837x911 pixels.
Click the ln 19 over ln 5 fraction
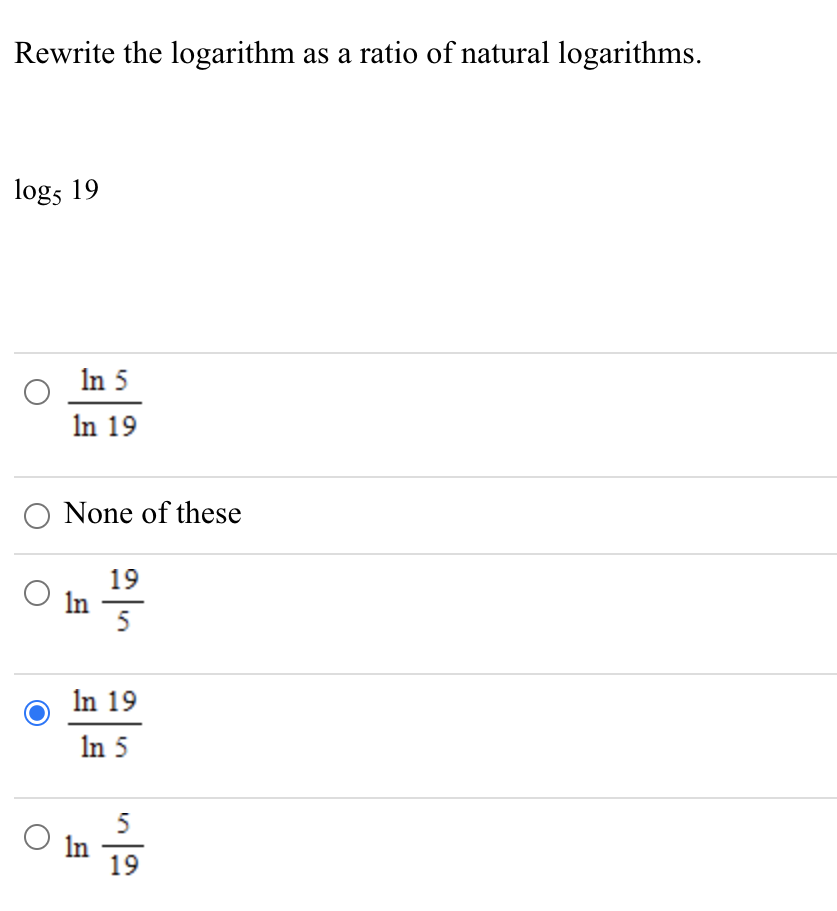[104, 723]
